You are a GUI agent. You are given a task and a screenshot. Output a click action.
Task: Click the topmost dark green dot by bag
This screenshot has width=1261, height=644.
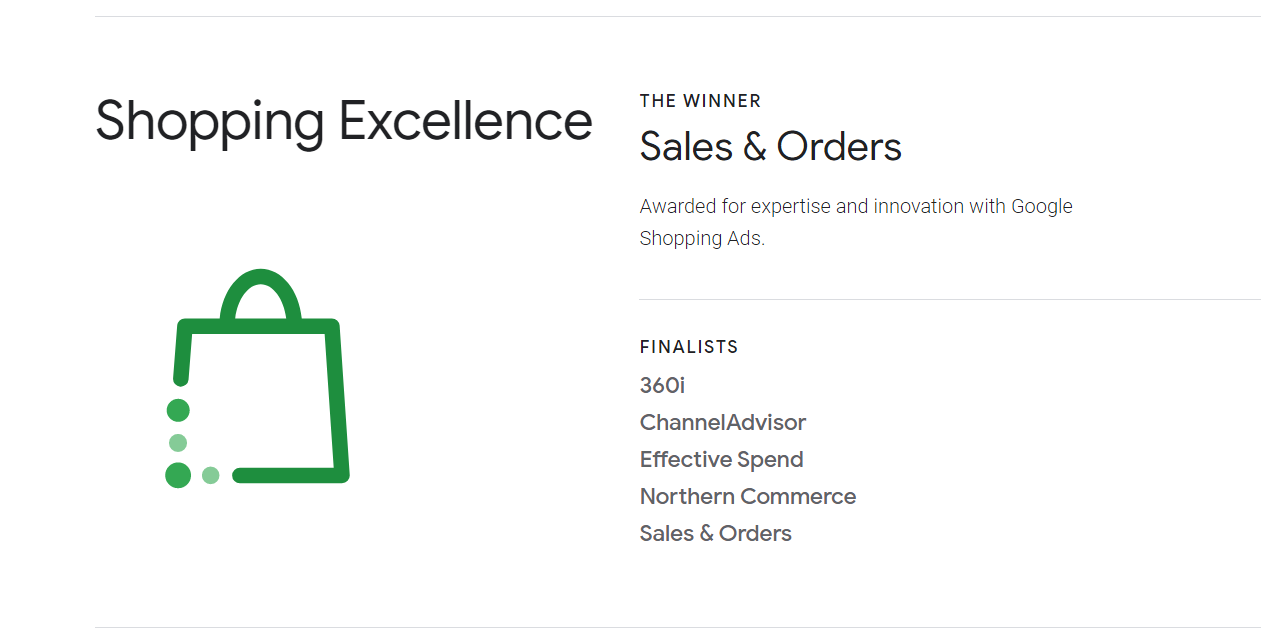[178, 410]
